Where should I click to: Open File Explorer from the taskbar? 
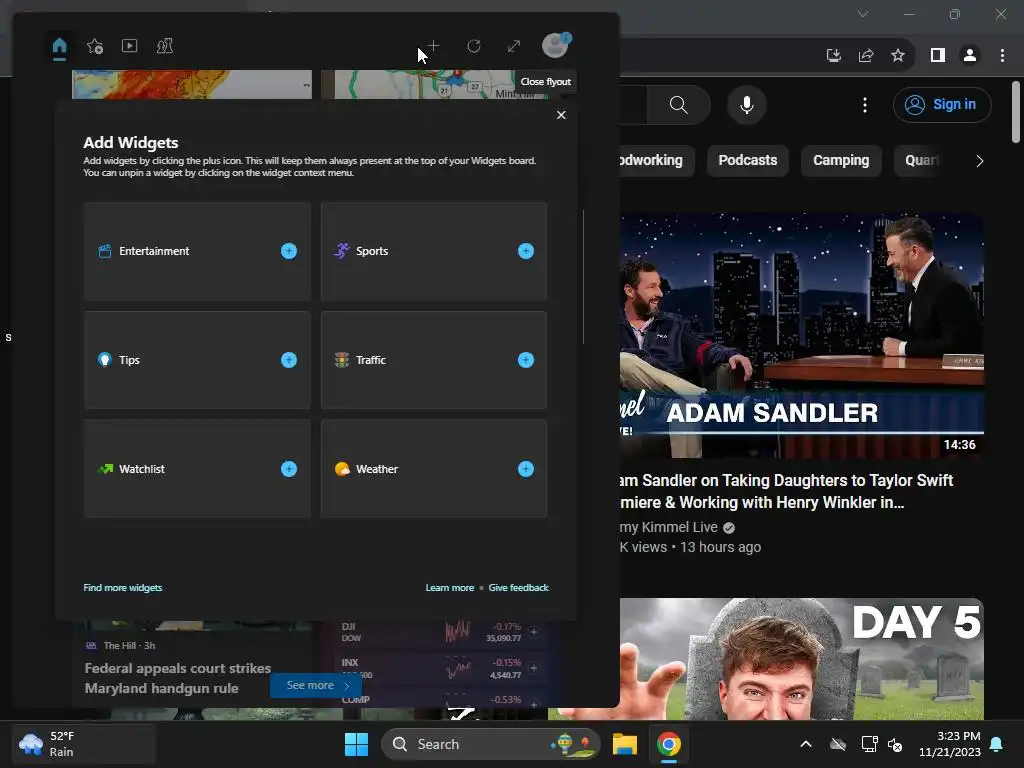point(624,744)
